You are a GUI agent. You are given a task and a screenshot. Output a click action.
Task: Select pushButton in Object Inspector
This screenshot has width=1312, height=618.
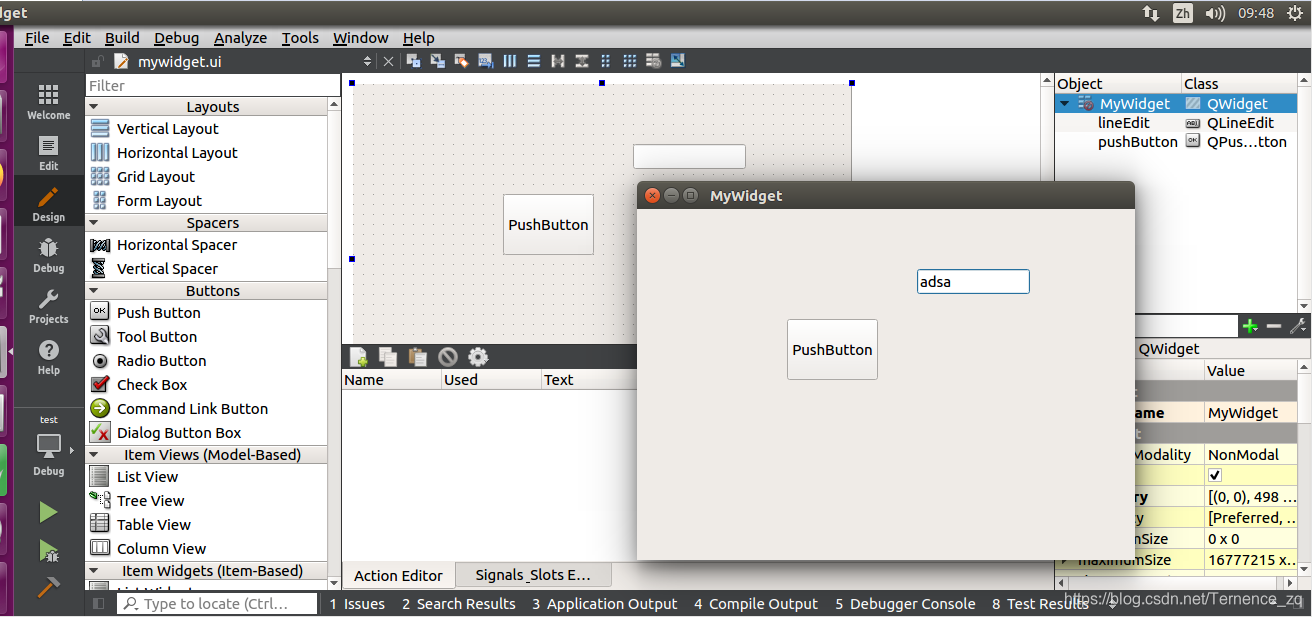[x=1138, y=142]
